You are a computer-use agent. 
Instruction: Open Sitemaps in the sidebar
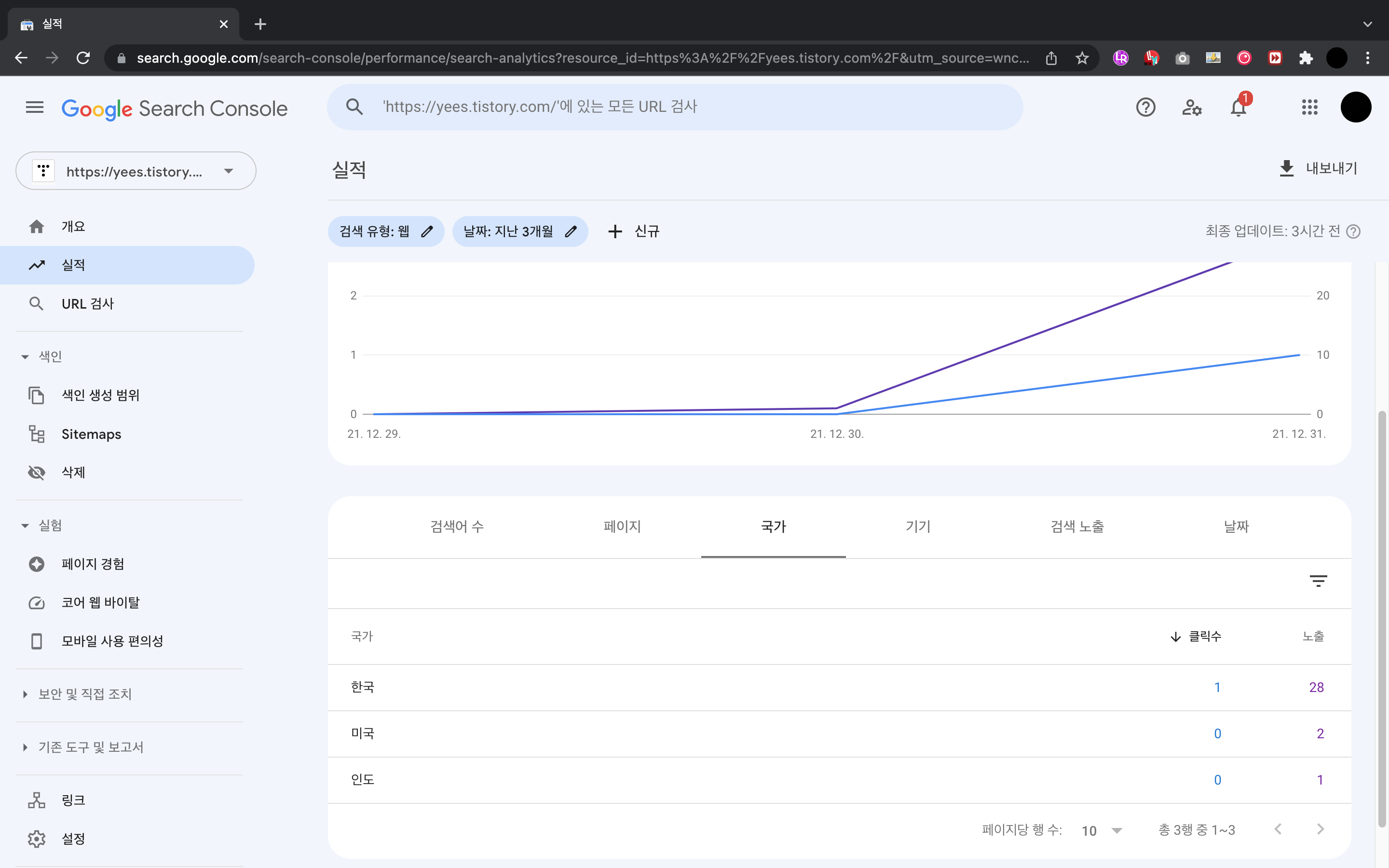point(91,434)
